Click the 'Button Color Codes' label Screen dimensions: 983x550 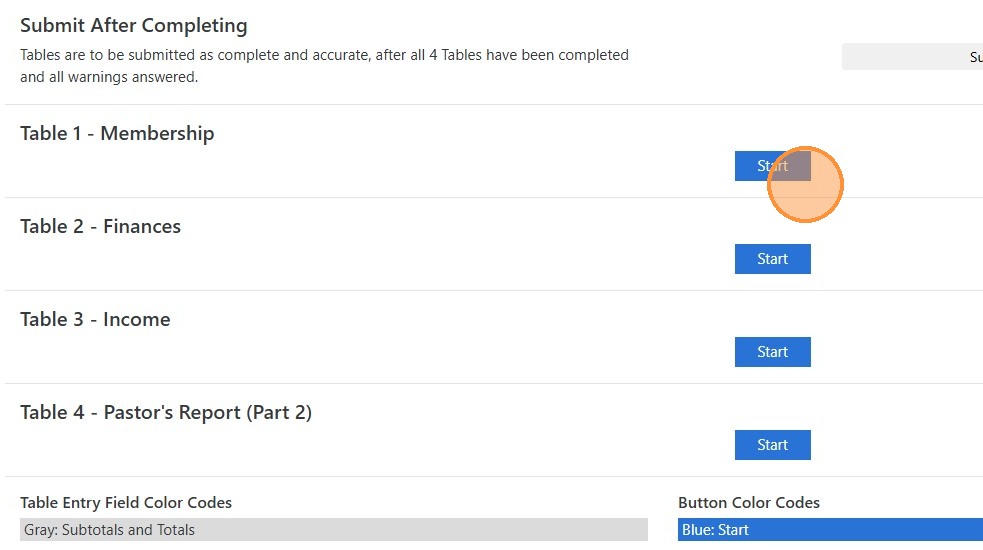[748, 502]
